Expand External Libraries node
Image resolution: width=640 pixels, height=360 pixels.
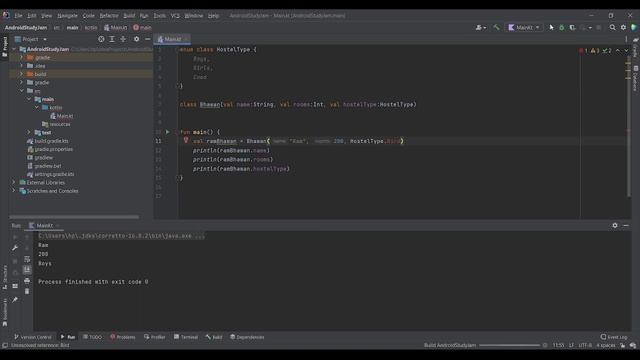[x=13, y=182]
